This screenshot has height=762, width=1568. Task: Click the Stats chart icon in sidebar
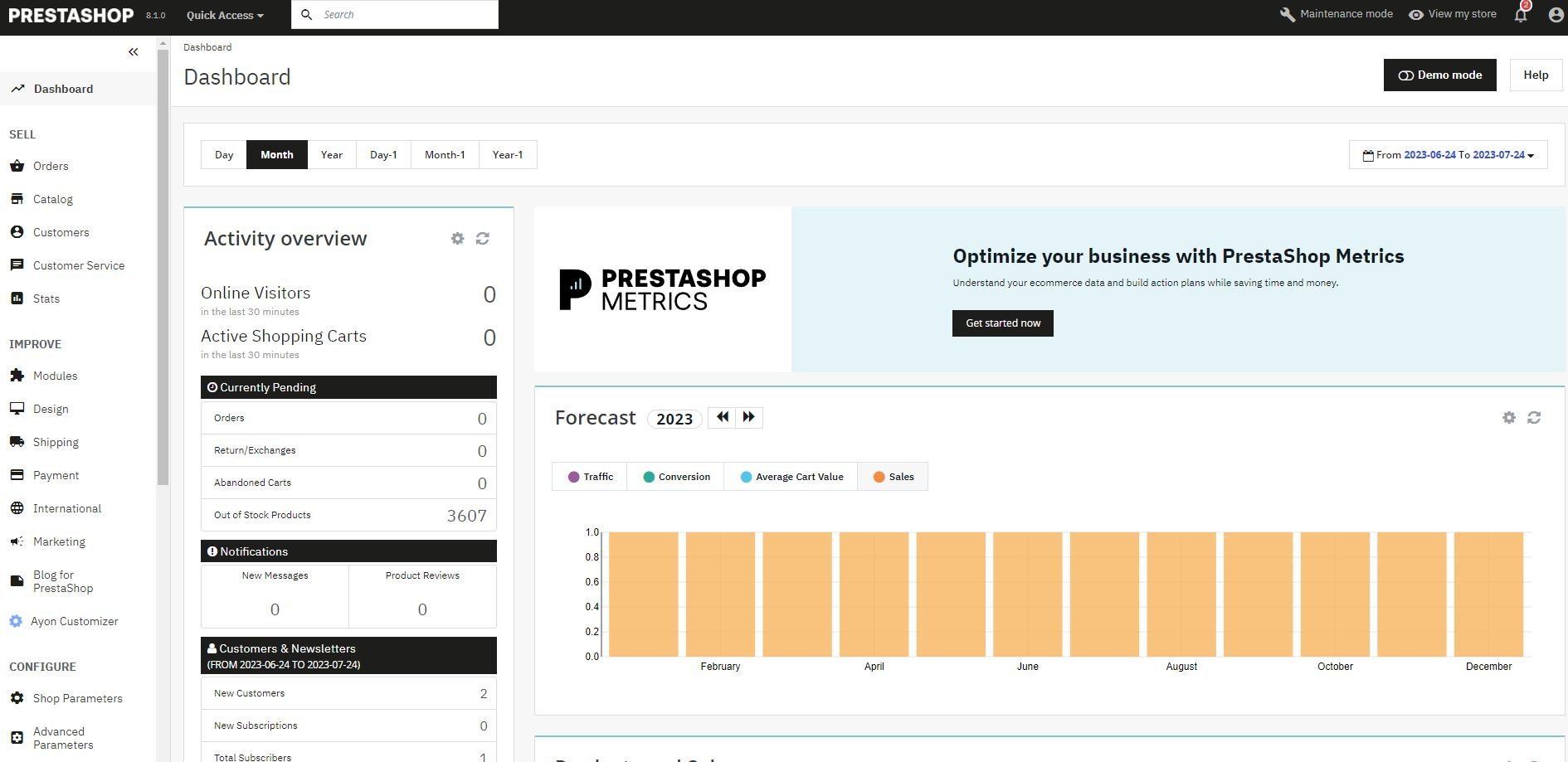(x=17, y=298)
